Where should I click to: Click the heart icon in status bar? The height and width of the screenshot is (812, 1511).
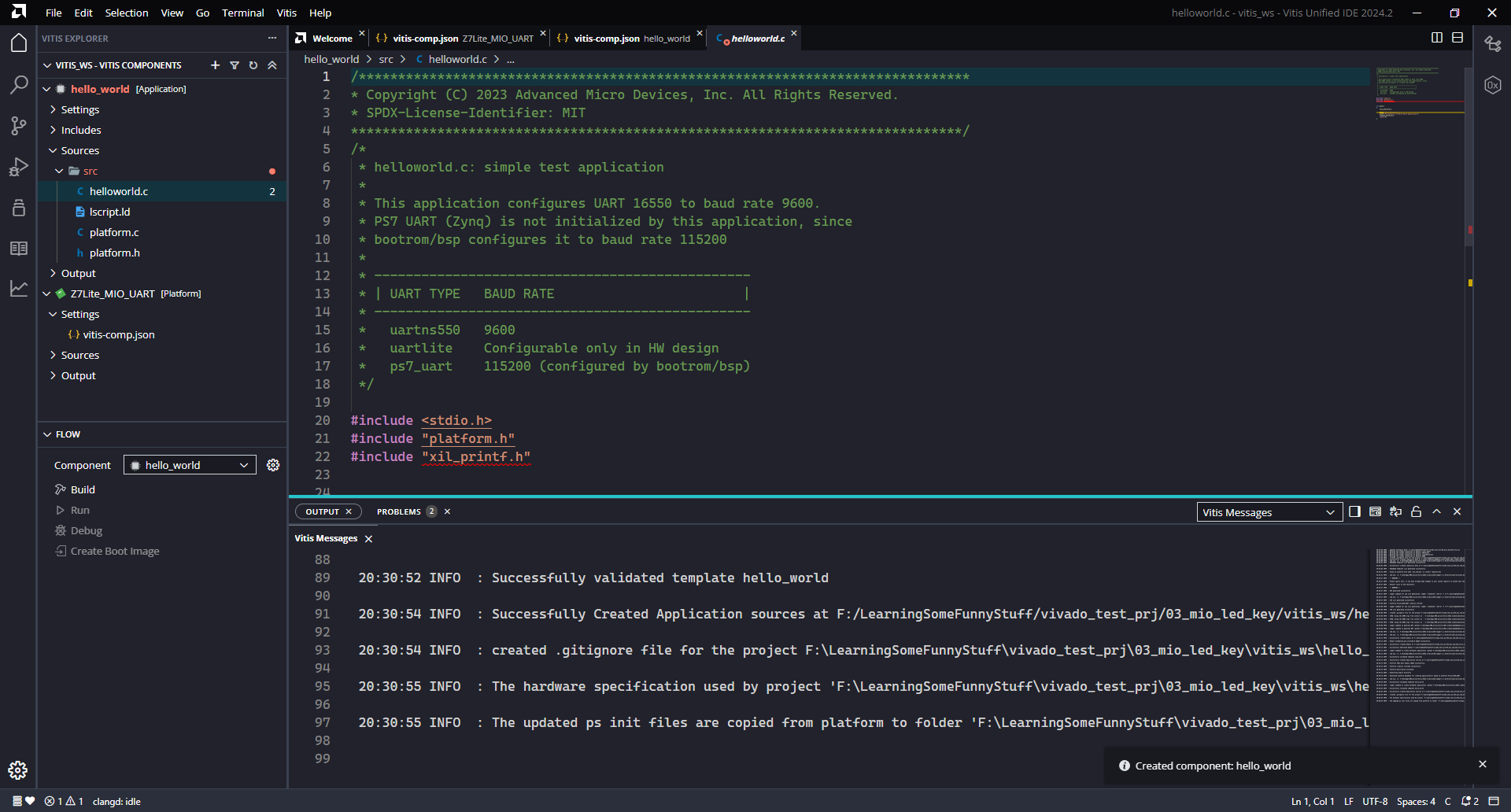[x=30, y=801]
